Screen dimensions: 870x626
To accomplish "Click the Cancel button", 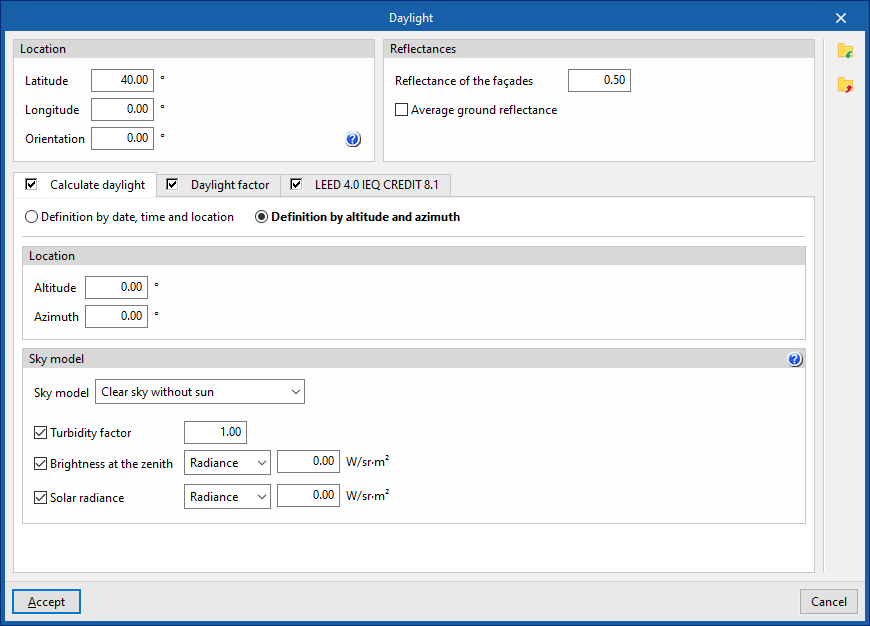I will [828, 602].
